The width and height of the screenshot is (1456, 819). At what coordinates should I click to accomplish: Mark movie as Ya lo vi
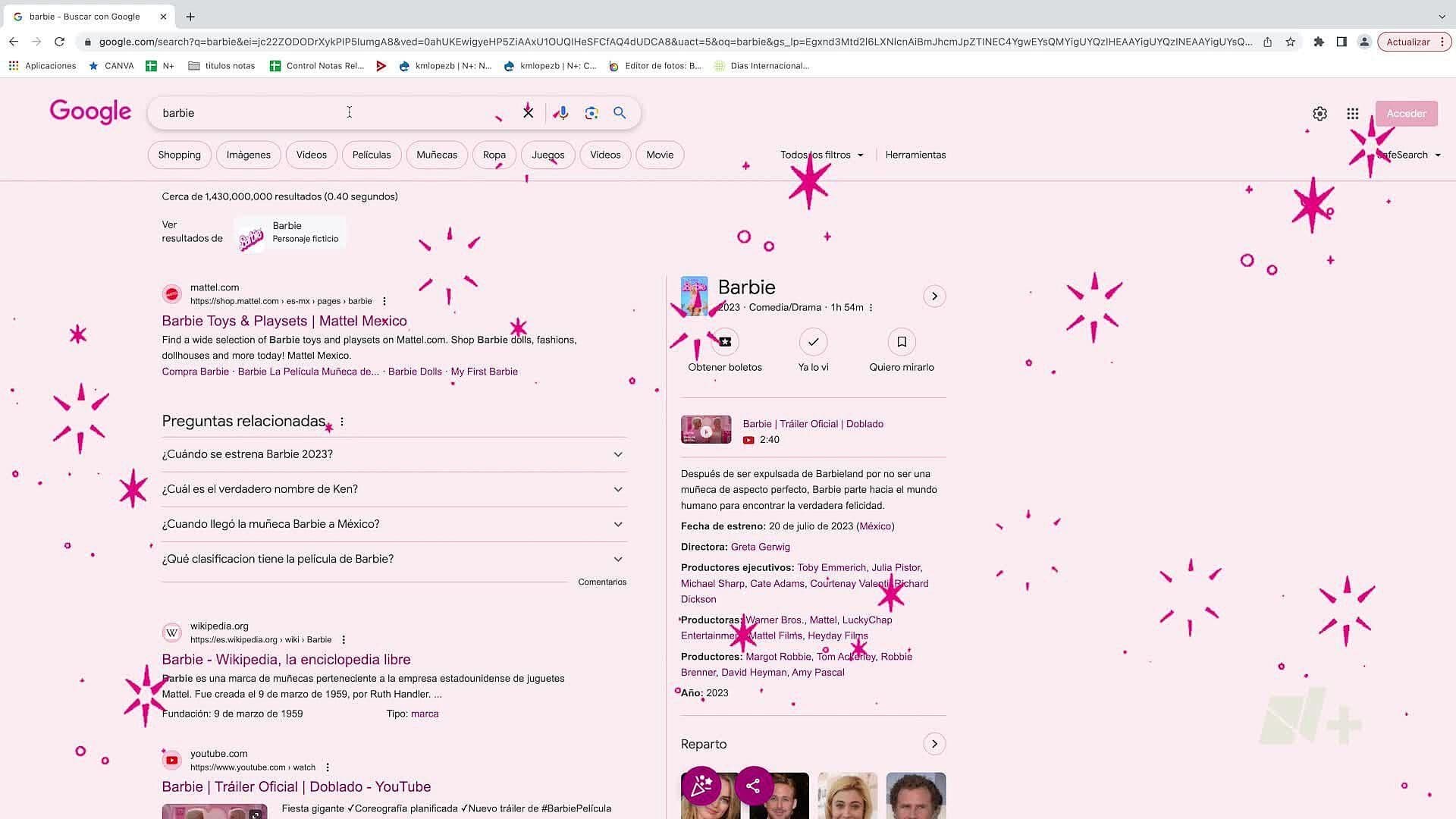click(x=813, y=342)
